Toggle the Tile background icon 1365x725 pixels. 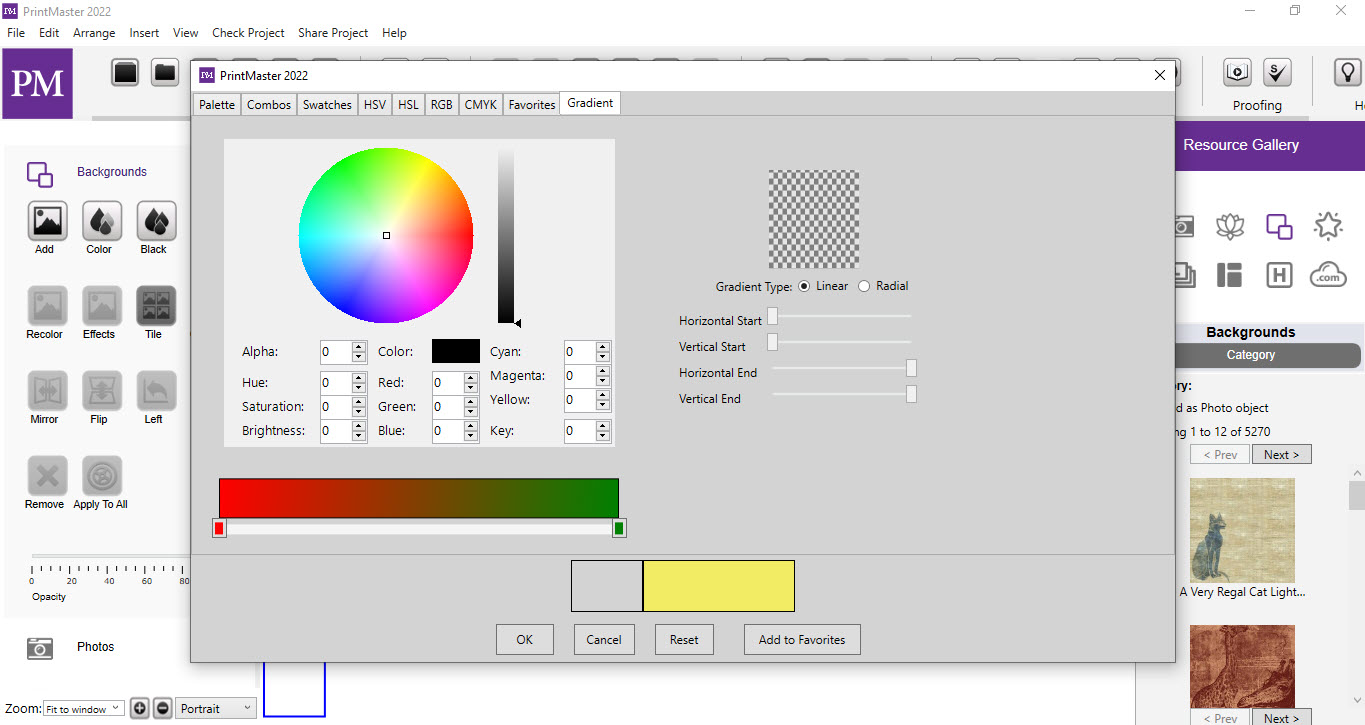pyautogui.click(x=156, y=306)
